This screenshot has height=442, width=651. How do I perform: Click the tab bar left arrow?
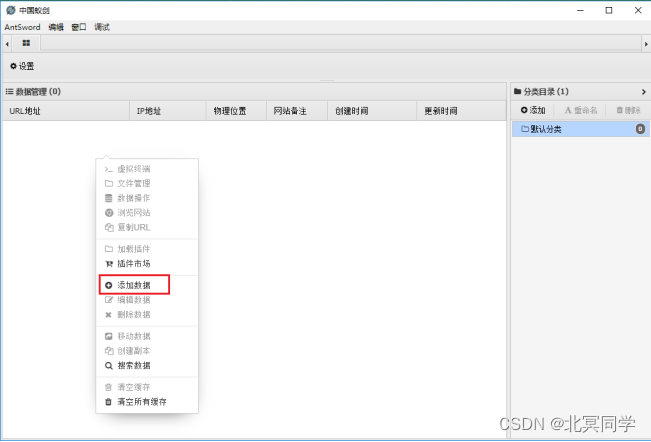[x=7, y=44]
